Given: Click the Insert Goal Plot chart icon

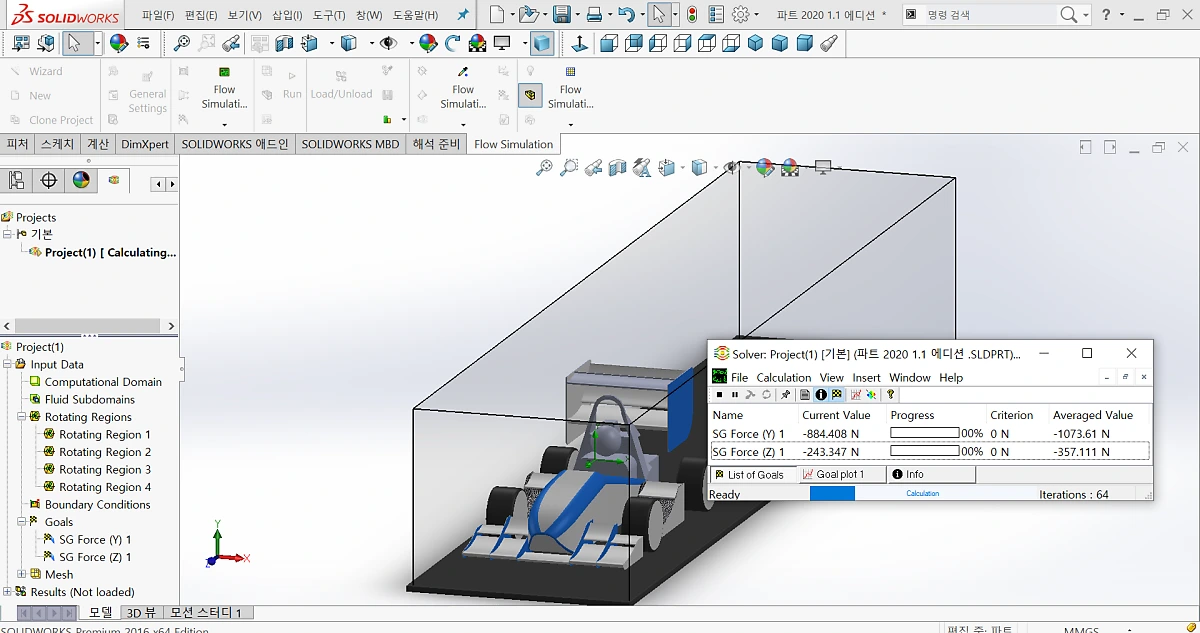Looking at the screenshot, I should click(856, 395).
